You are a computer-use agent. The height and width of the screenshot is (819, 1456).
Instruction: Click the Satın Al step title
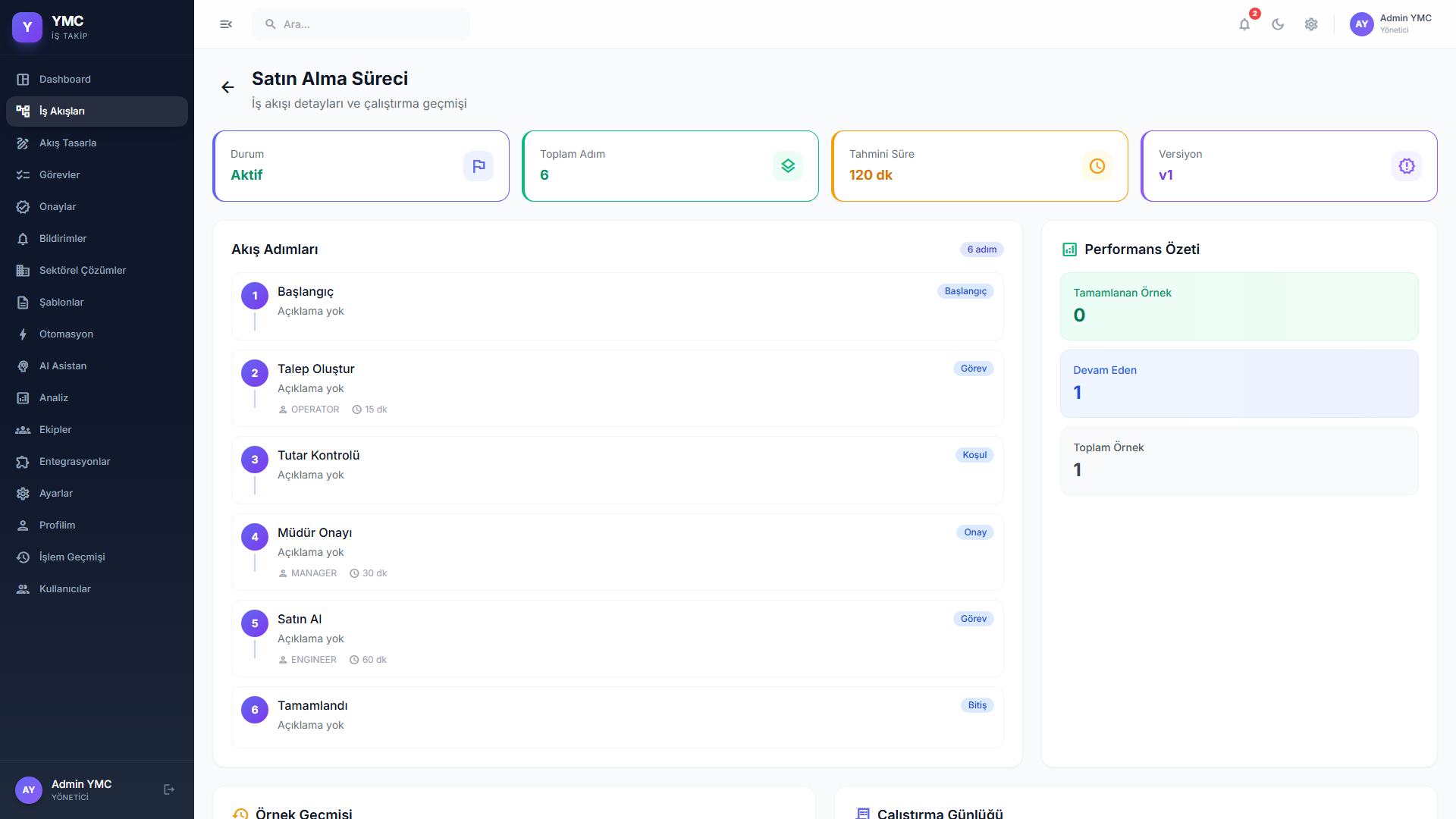[x=300, y=620]
